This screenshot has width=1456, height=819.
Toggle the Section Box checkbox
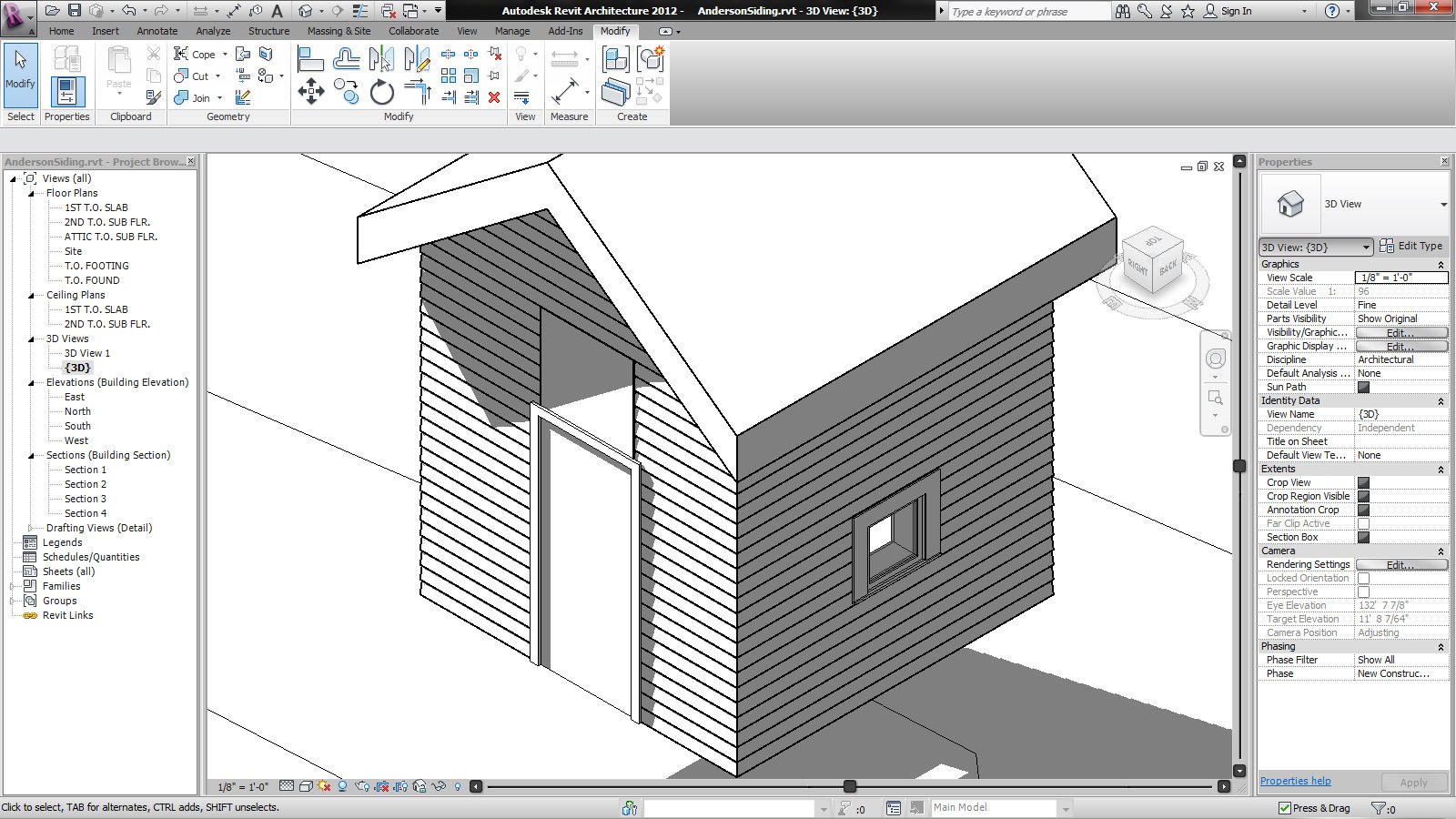click(x=1363, y=537)
